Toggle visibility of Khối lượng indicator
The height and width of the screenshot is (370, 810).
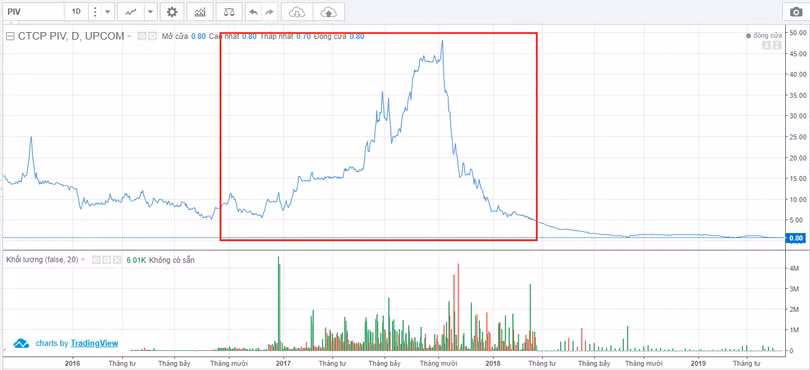(x=96, y=260)
